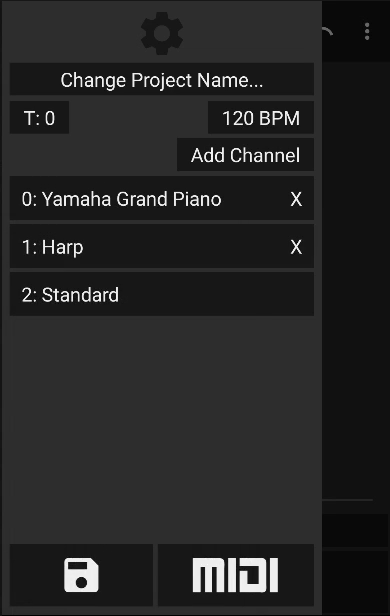
Task: Click the partially hidden curved icon beside the overflow menu
Action: click(328, 32)
